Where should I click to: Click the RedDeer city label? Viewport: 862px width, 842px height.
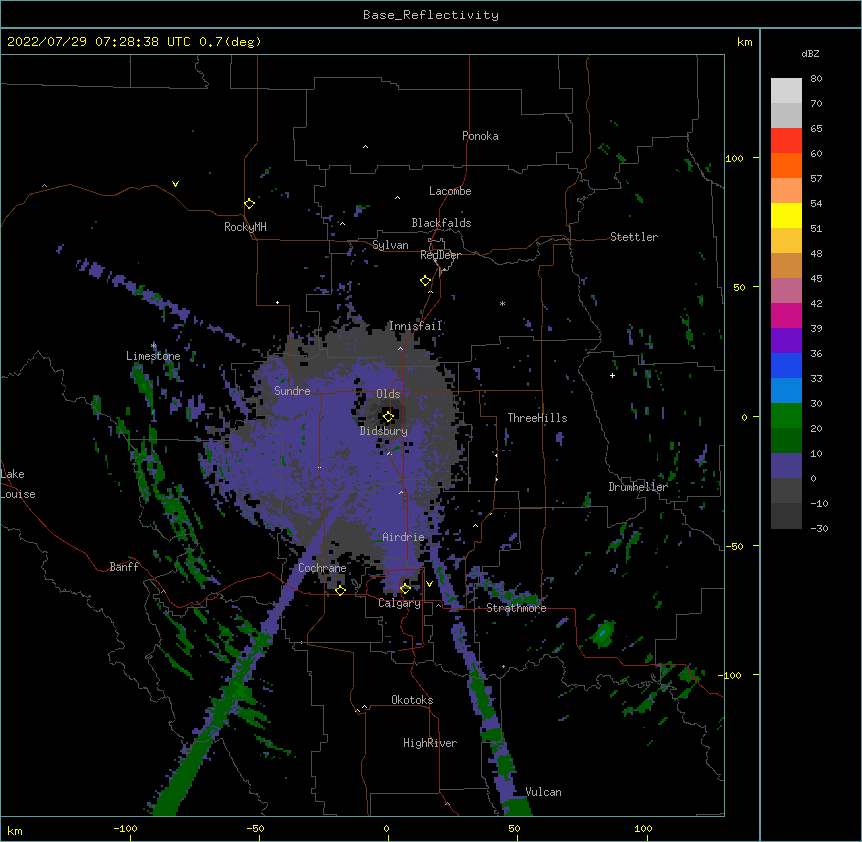440,255
